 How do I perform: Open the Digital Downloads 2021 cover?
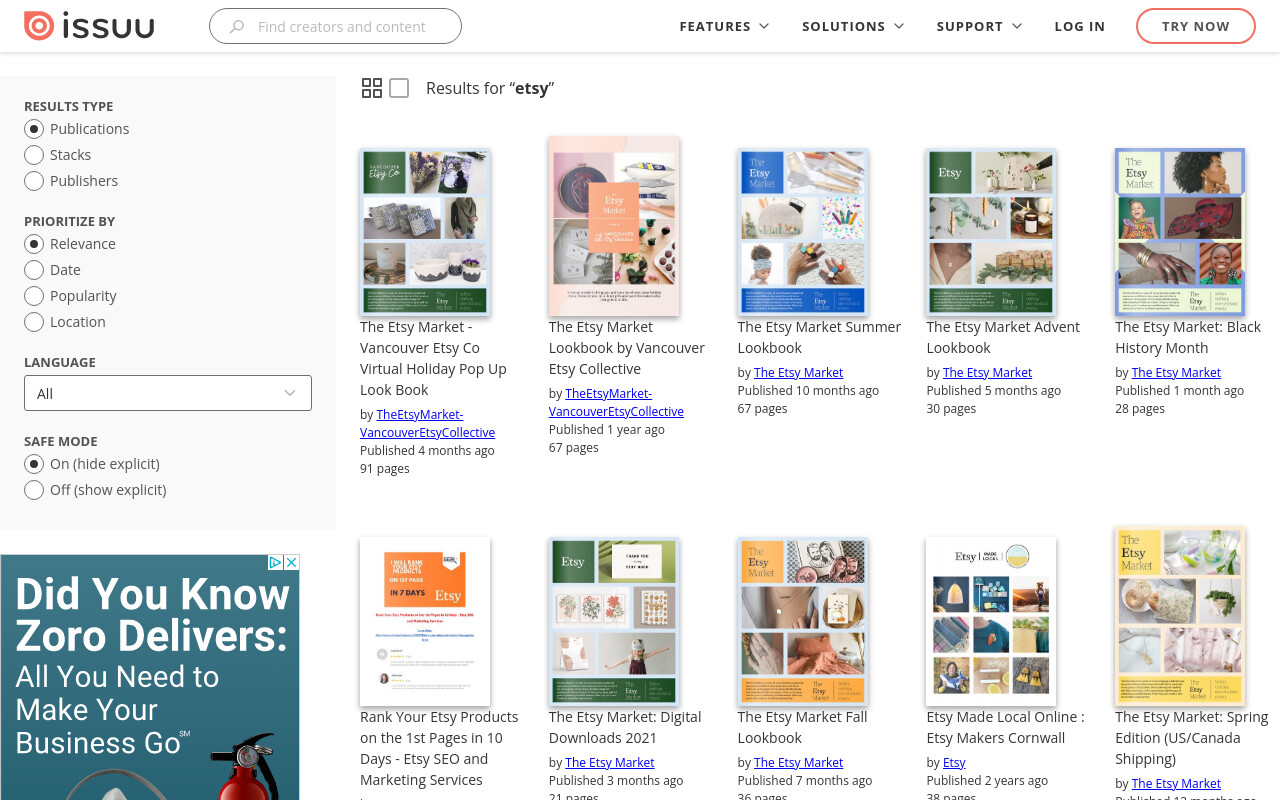(x=614, y=622)
